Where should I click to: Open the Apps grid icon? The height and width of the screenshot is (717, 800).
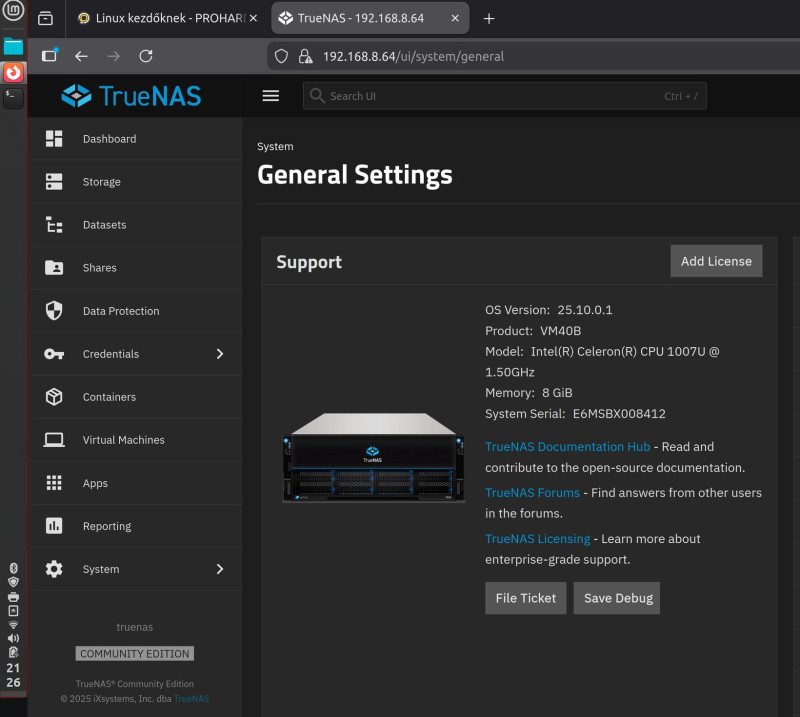[x=54, y=483]
